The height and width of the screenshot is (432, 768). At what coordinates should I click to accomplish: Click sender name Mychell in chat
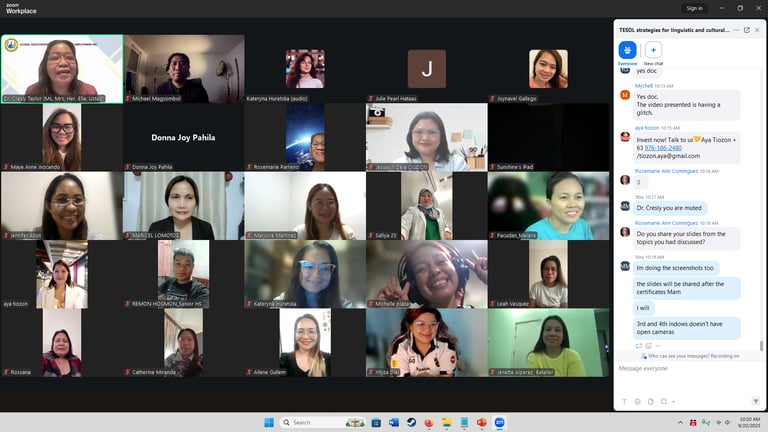(644, 86)
